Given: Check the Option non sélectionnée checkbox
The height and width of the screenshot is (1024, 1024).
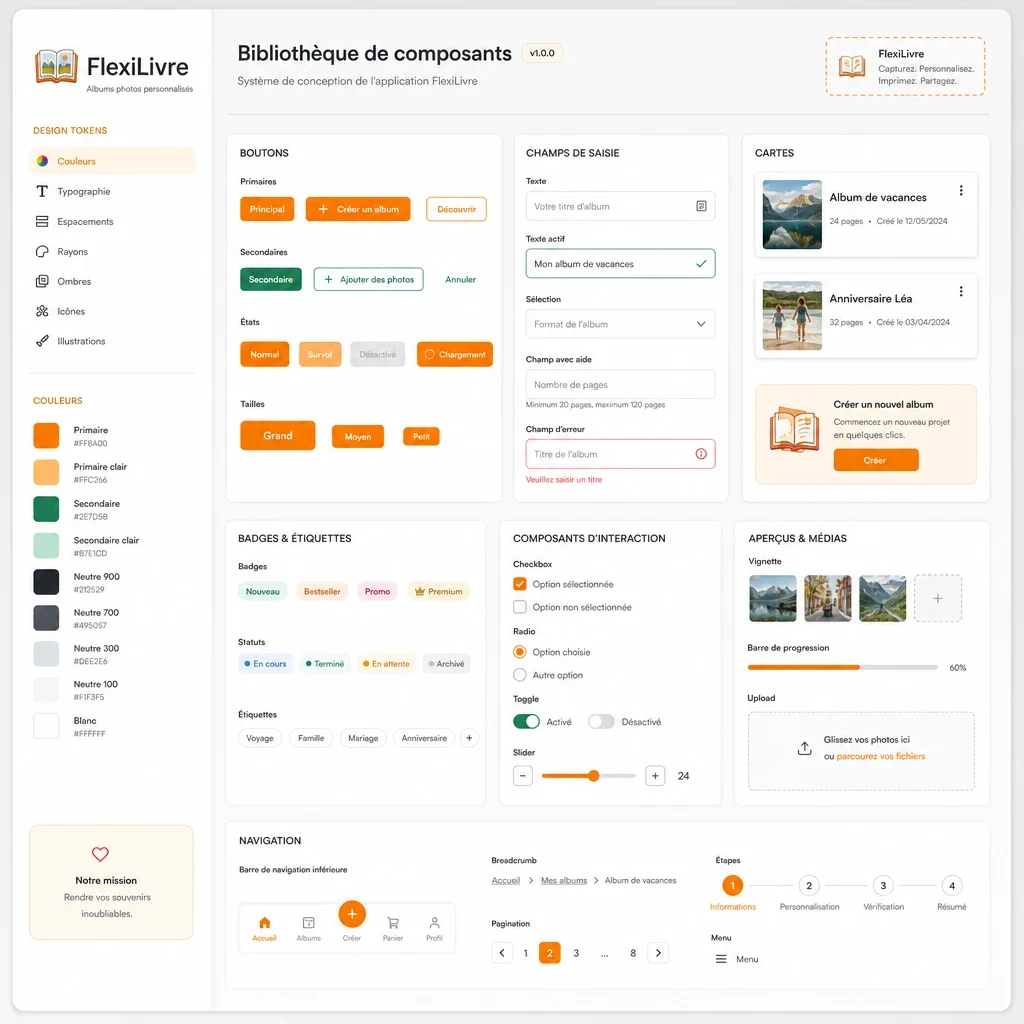Looking at the screenshot, I should click(x=520, y=607).
